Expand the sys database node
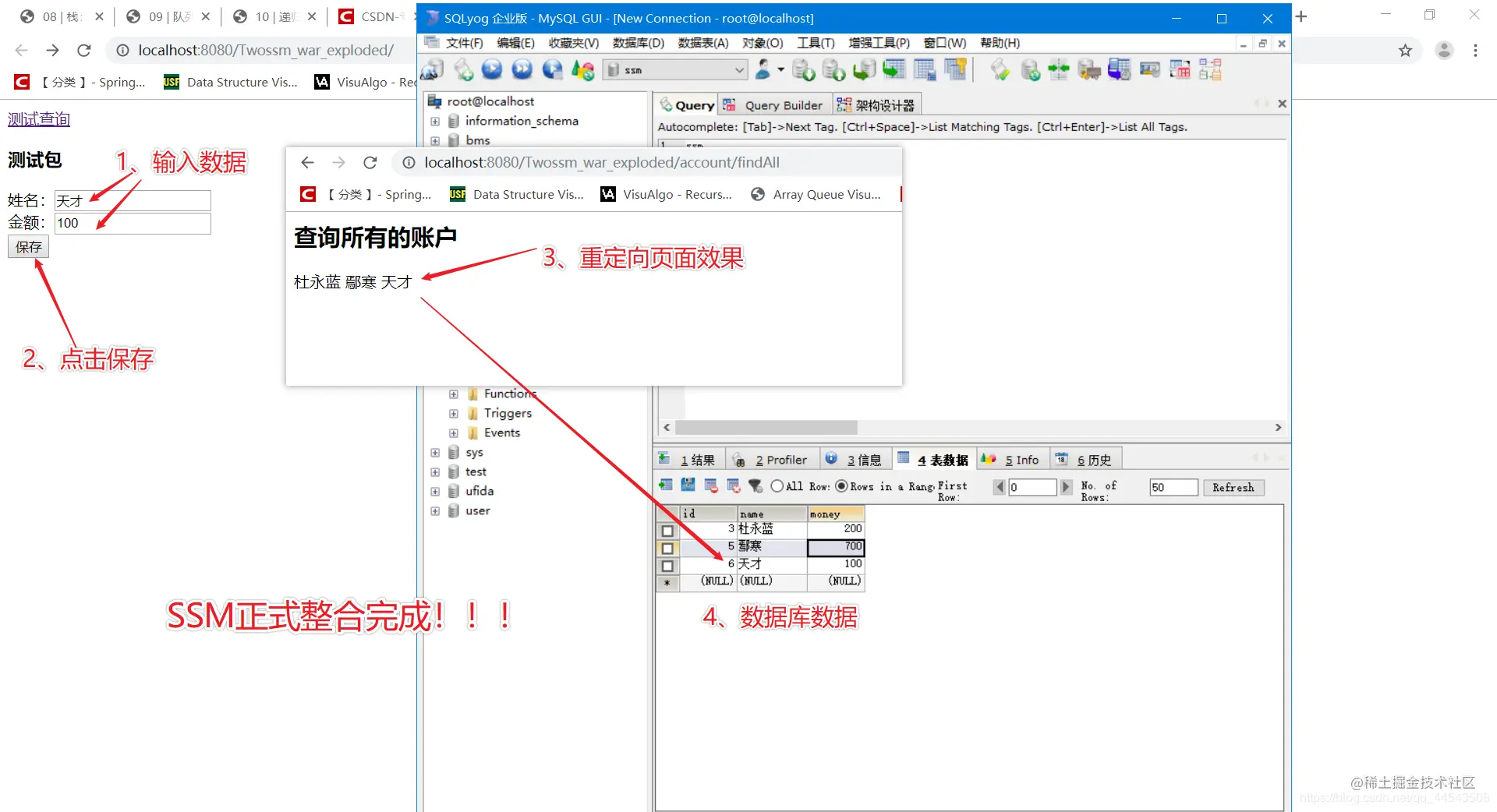1497x812 pixels. click(x=435, y=453)
